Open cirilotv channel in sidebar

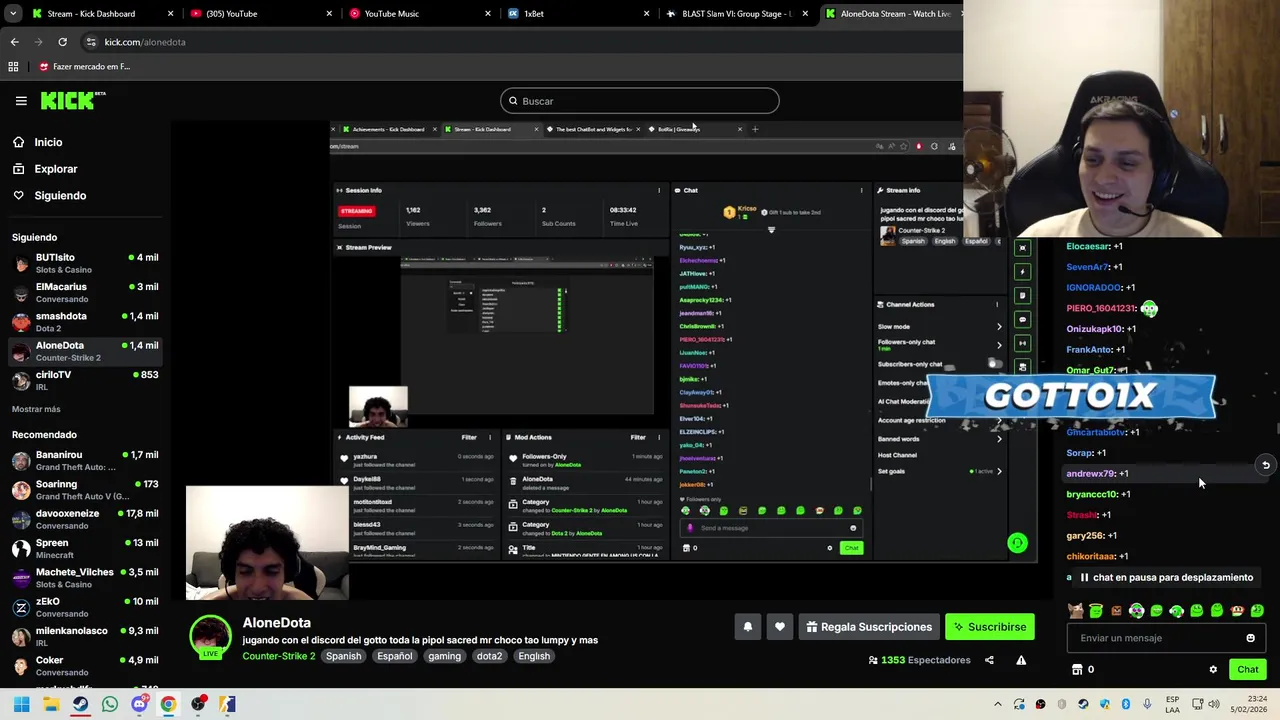pyautogui.click(x=85, y=380)
